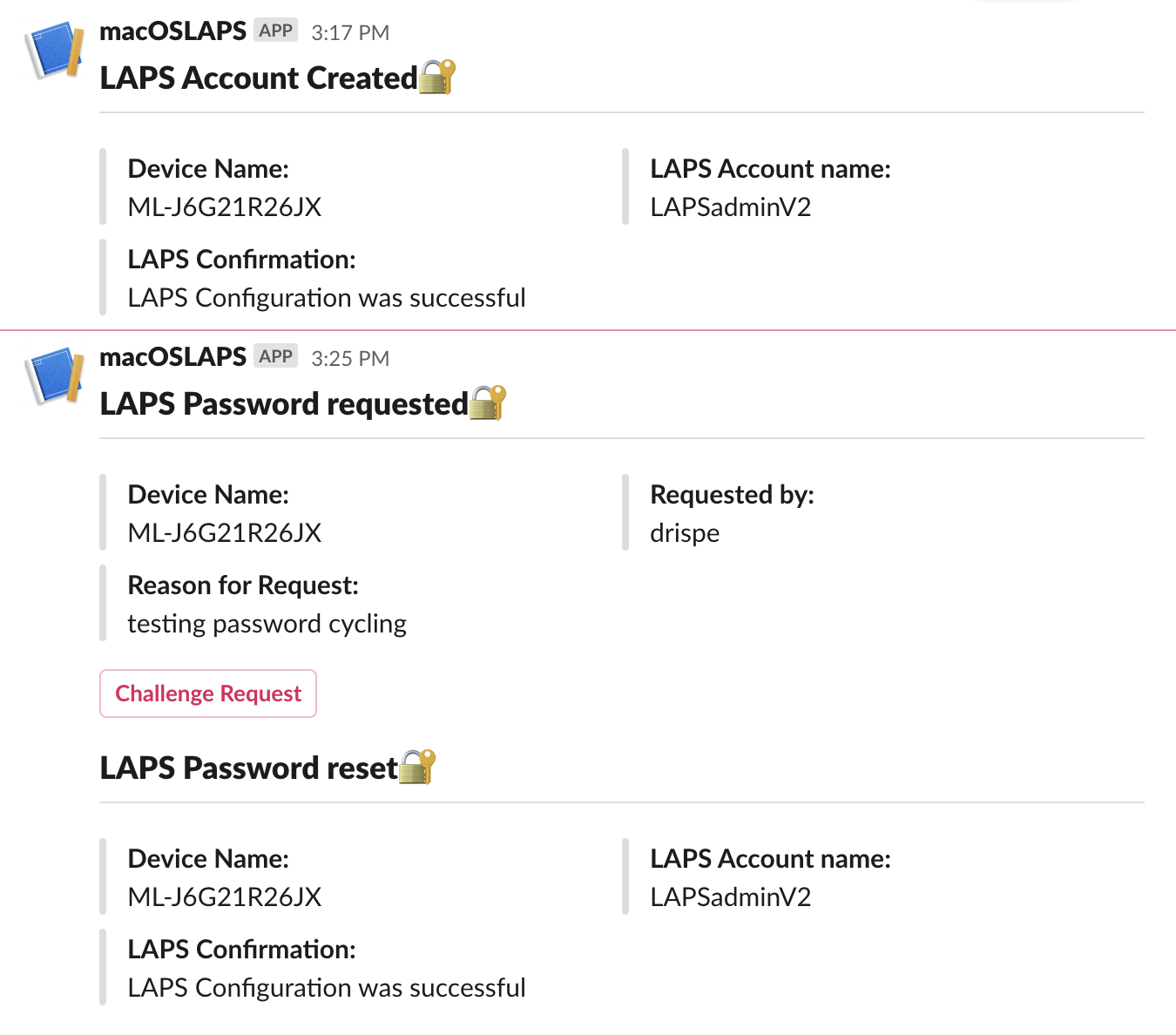Click LAPSadminV2 in the Account Created message
The image size is (1176, 1035).
(731, 206)
